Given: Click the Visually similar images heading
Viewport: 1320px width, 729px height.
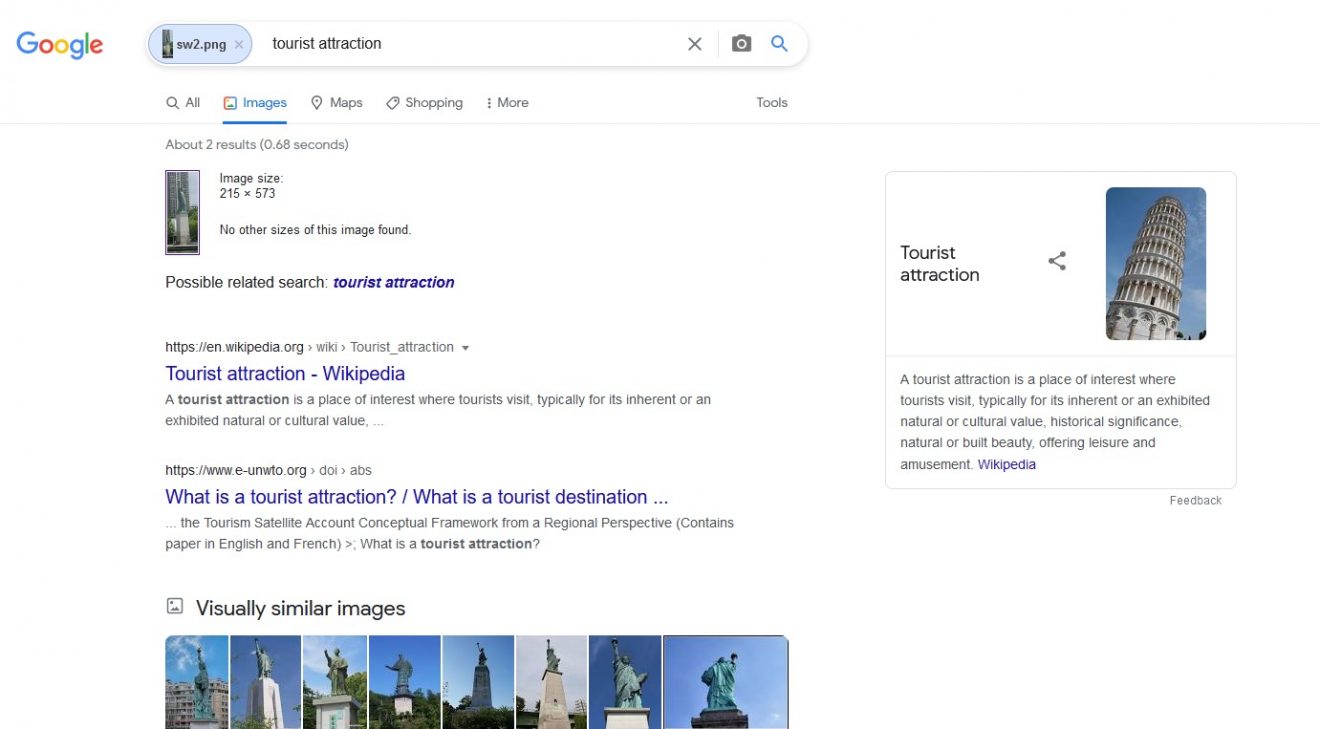Looking at the screenshot, I should 301,609.
